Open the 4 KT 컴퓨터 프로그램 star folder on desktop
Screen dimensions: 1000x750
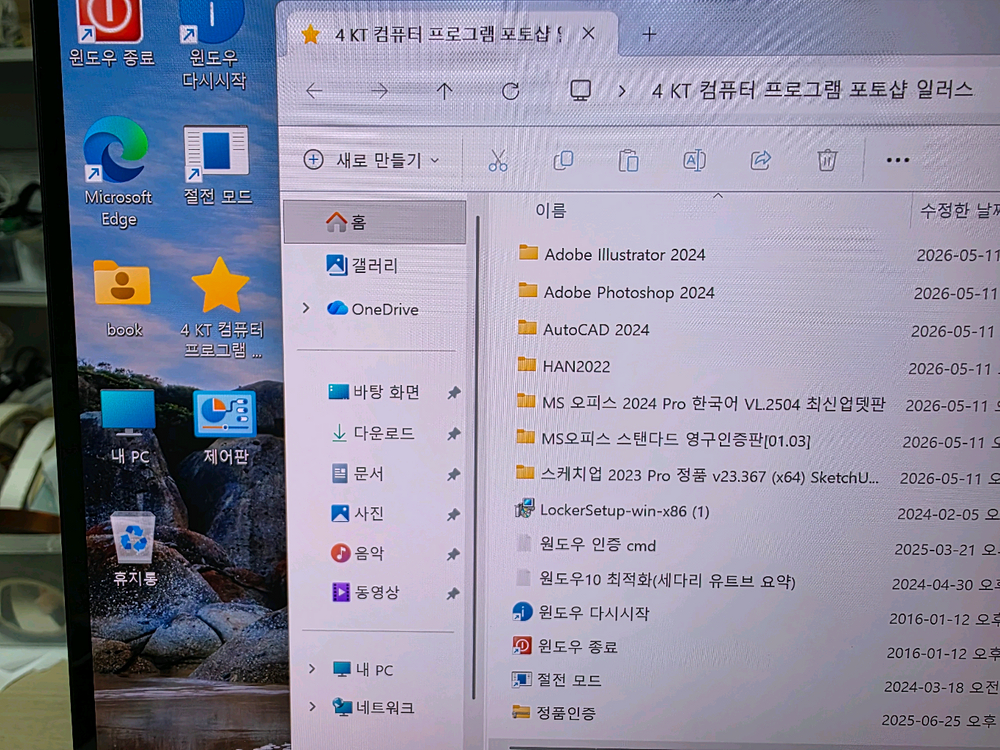(221, 307)
